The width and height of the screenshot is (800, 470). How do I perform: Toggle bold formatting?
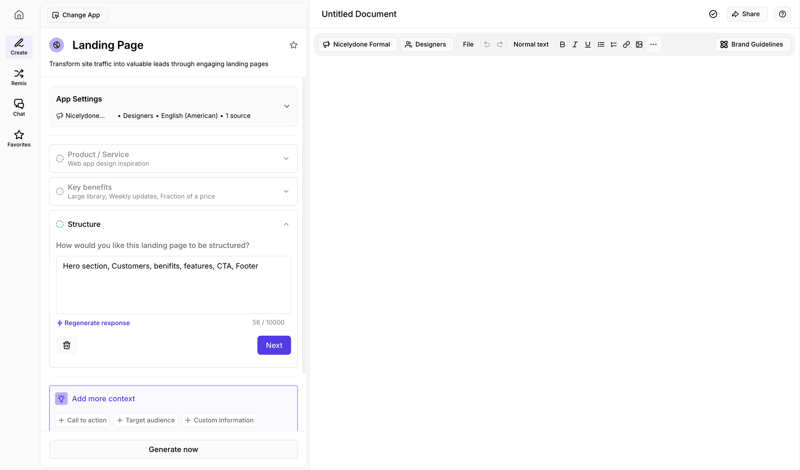tap(562, 44)
